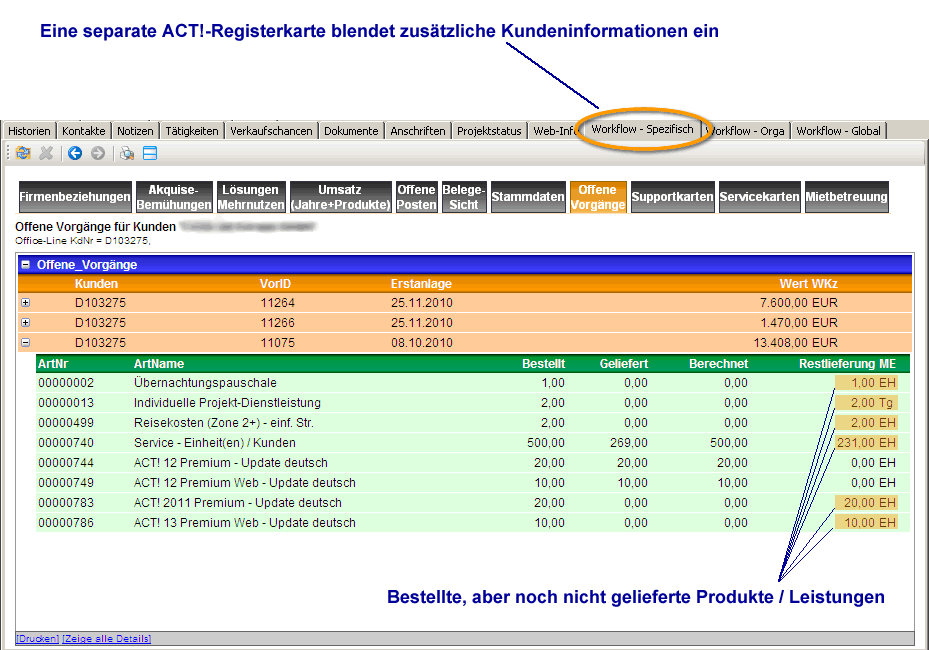
Task: Expand the row for VorID 11266
Action: [x=25, y=323]
